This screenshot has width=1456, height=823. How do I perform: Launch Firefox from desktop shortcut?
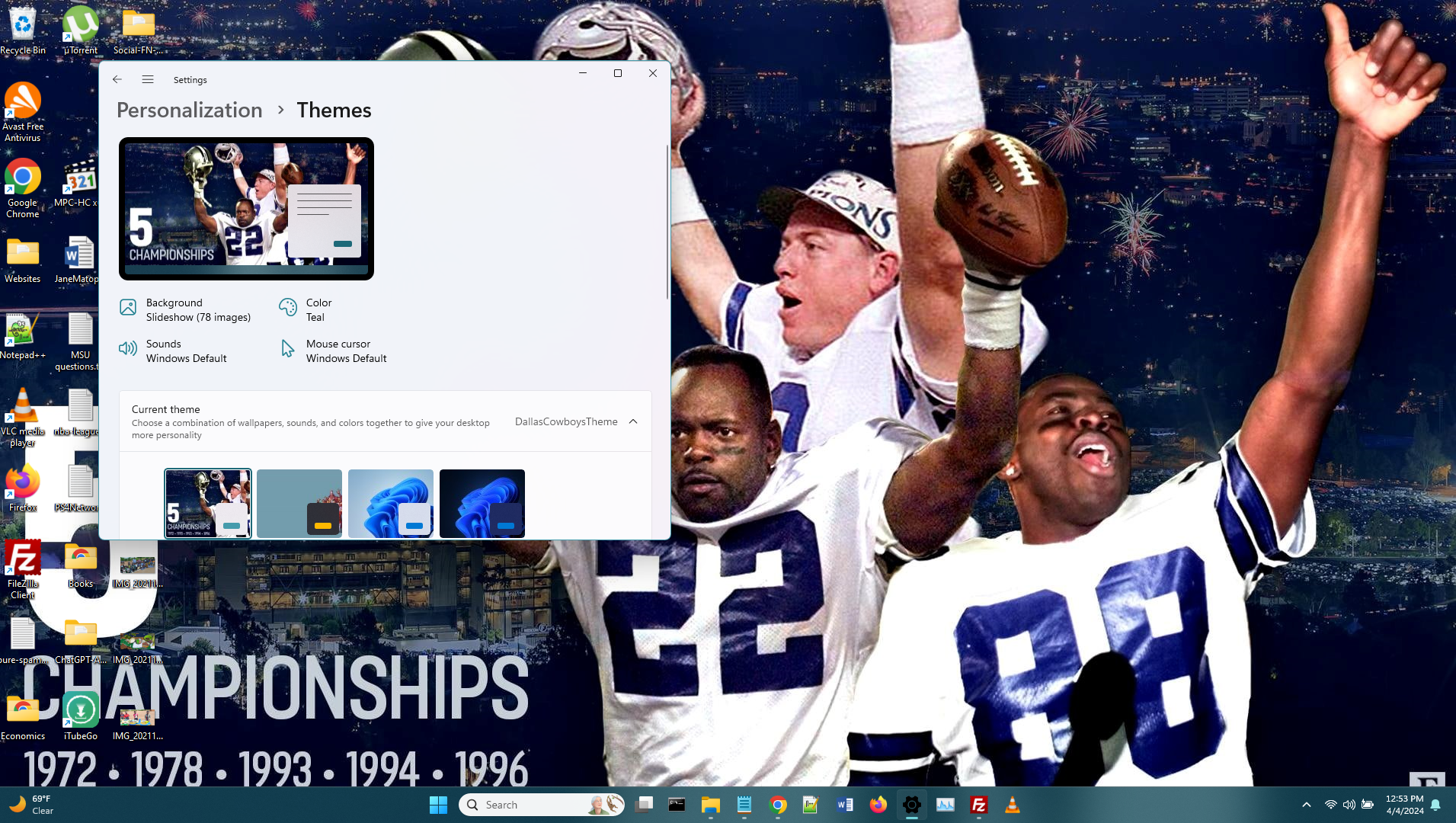point(23,488)
